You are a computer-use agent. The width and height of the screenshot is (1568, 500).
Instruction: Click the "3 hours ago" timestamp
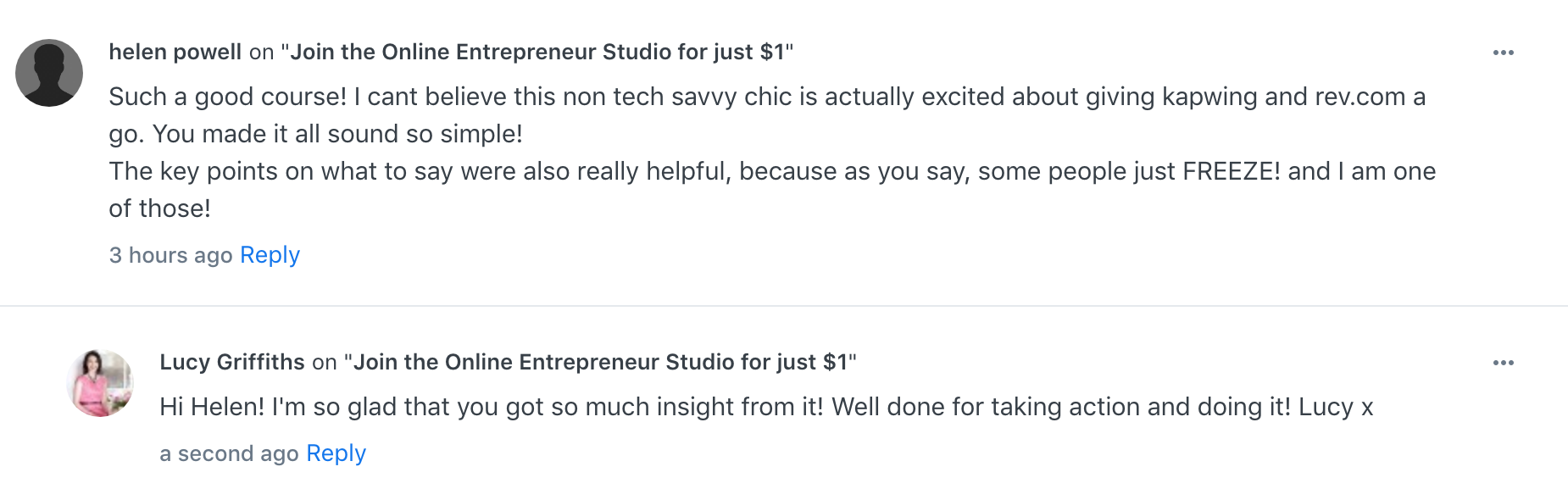coord(170,255)
